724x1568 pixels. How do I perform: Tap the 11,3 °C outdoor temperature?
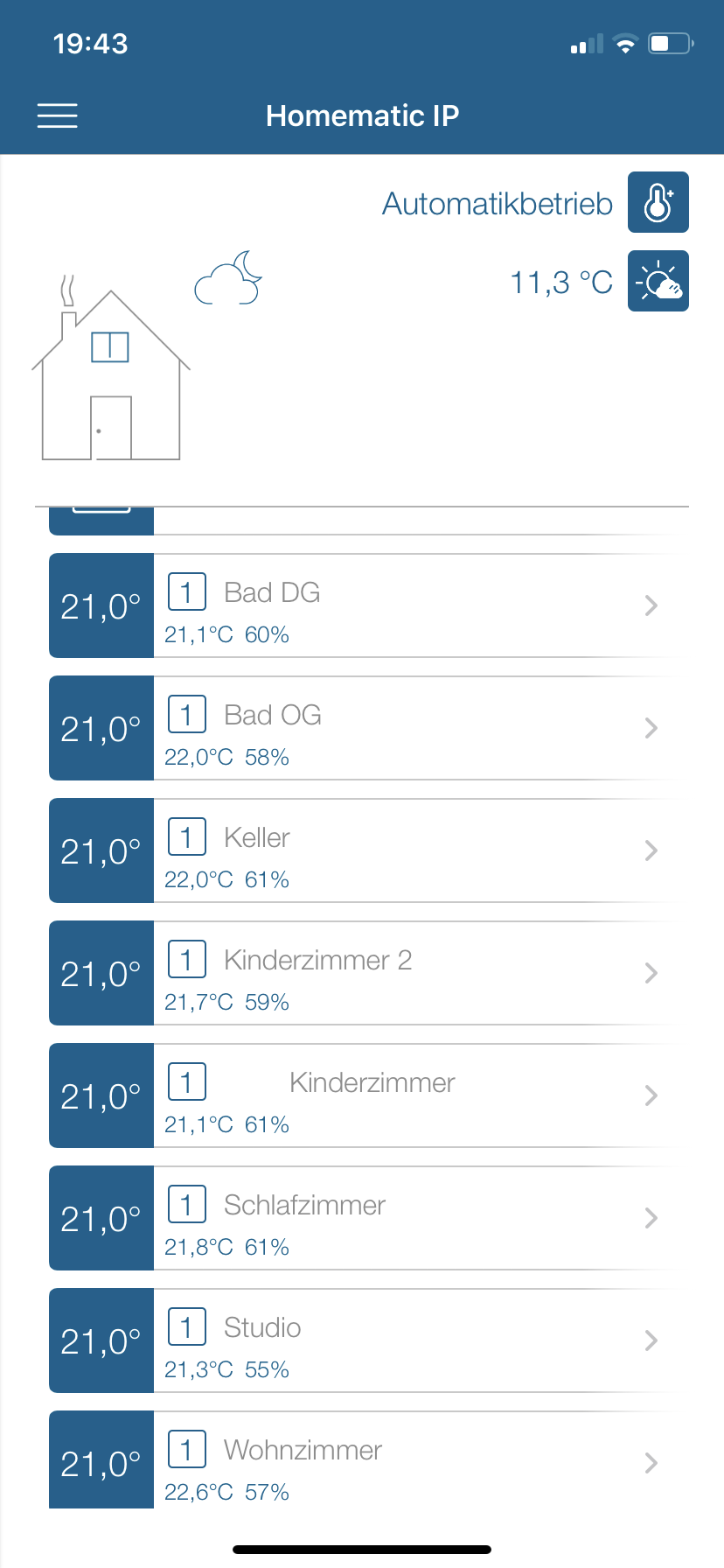(x=561, y=283)
